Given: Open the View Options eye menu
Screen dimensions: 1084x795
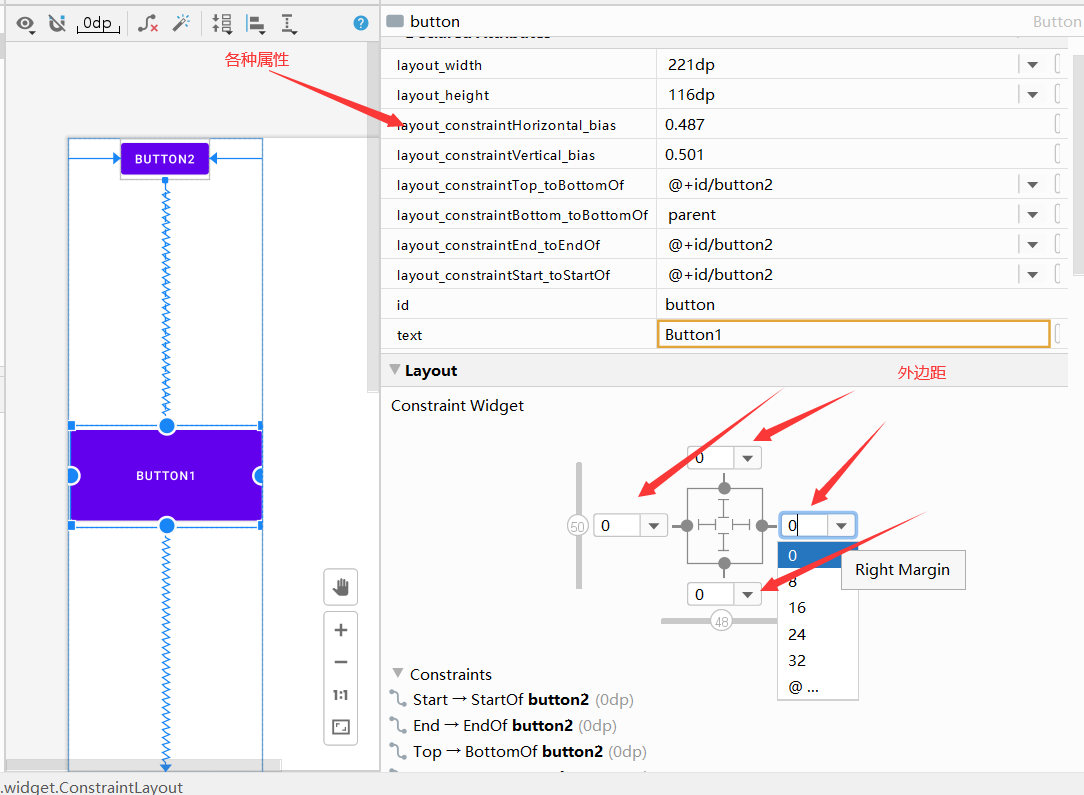Looking at the screenshot, I should click(26, 24).
